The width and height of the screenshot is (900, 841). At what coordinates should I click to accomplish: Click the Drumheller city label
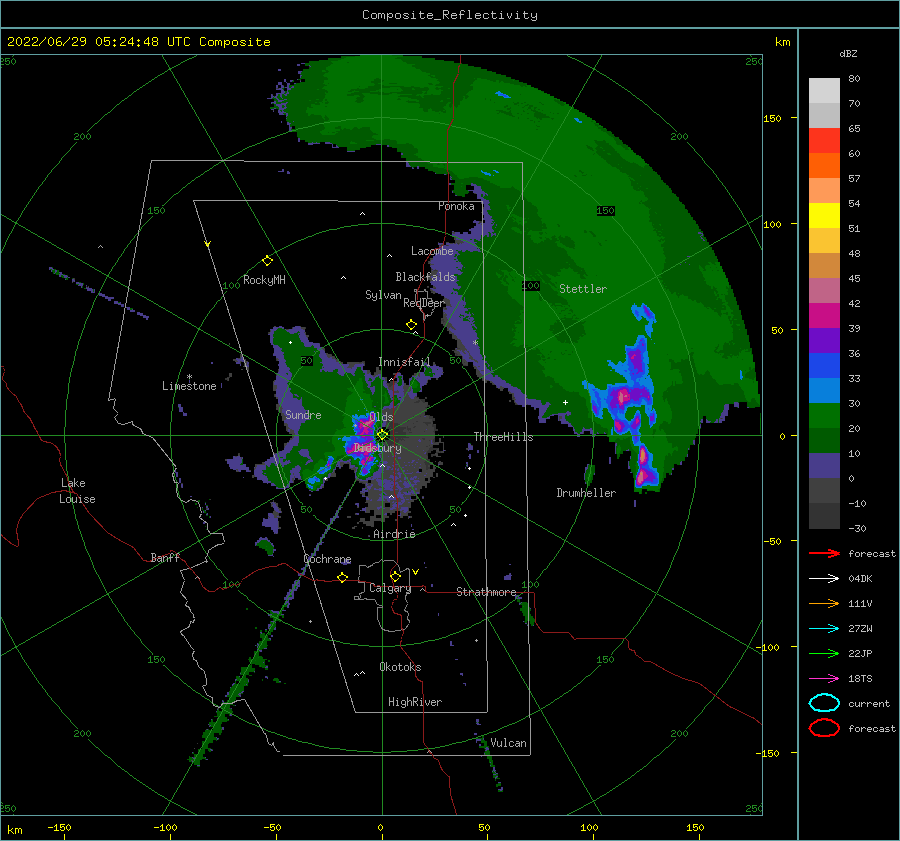point(586,493)
